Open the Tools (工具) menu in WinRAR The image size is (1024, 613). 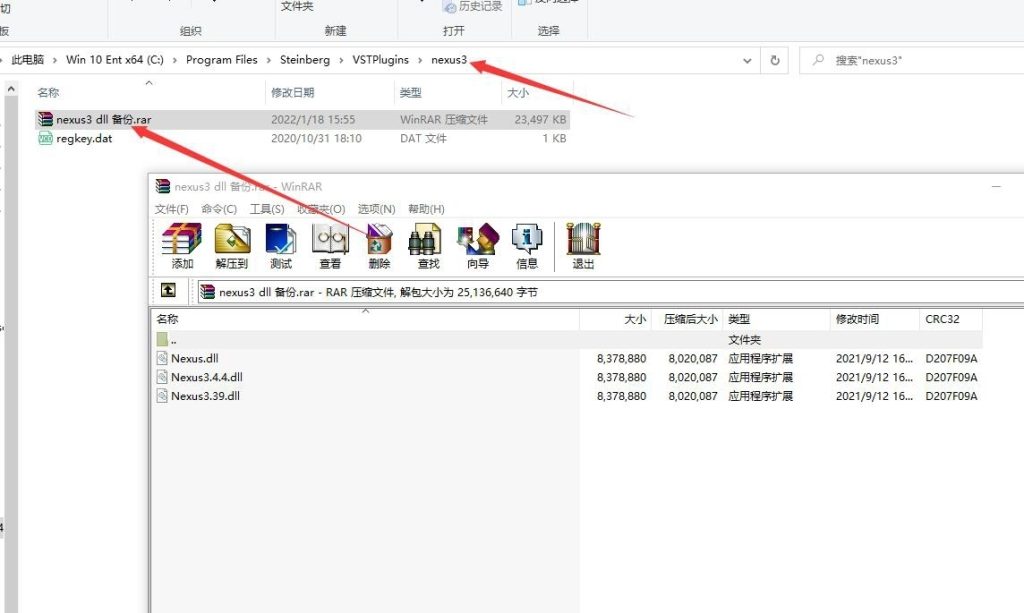pos(267,209)
